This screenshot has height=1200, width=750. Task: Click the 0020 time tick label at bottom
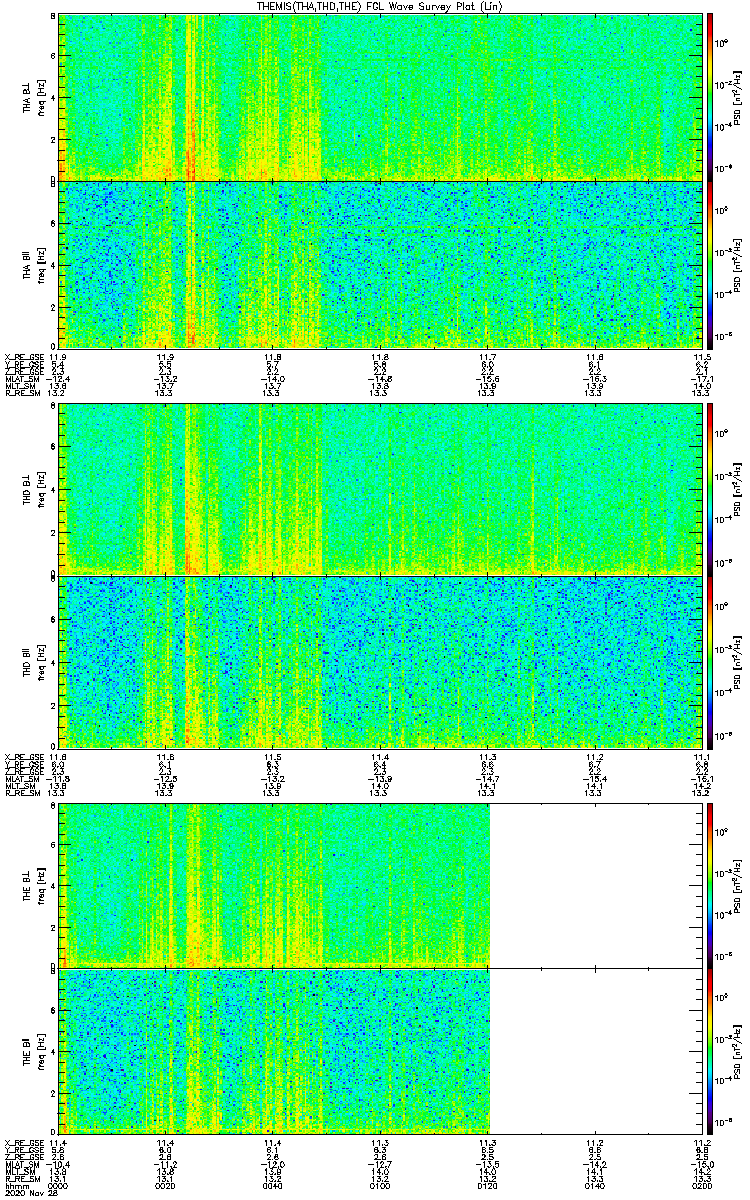pos(165,1185)
